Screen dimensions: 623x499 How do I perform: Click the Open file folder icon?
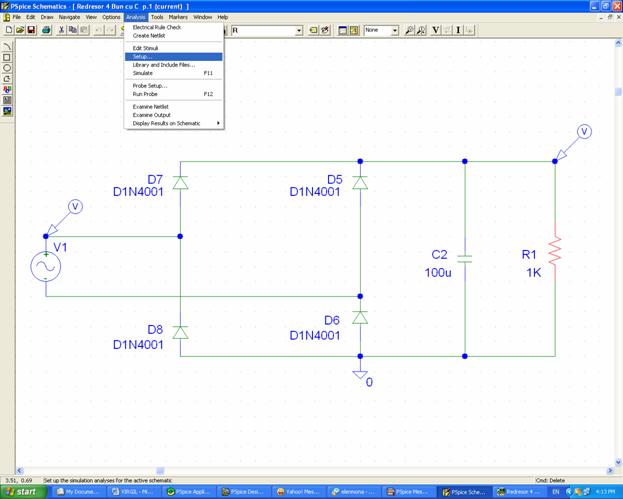click(19, 31)
